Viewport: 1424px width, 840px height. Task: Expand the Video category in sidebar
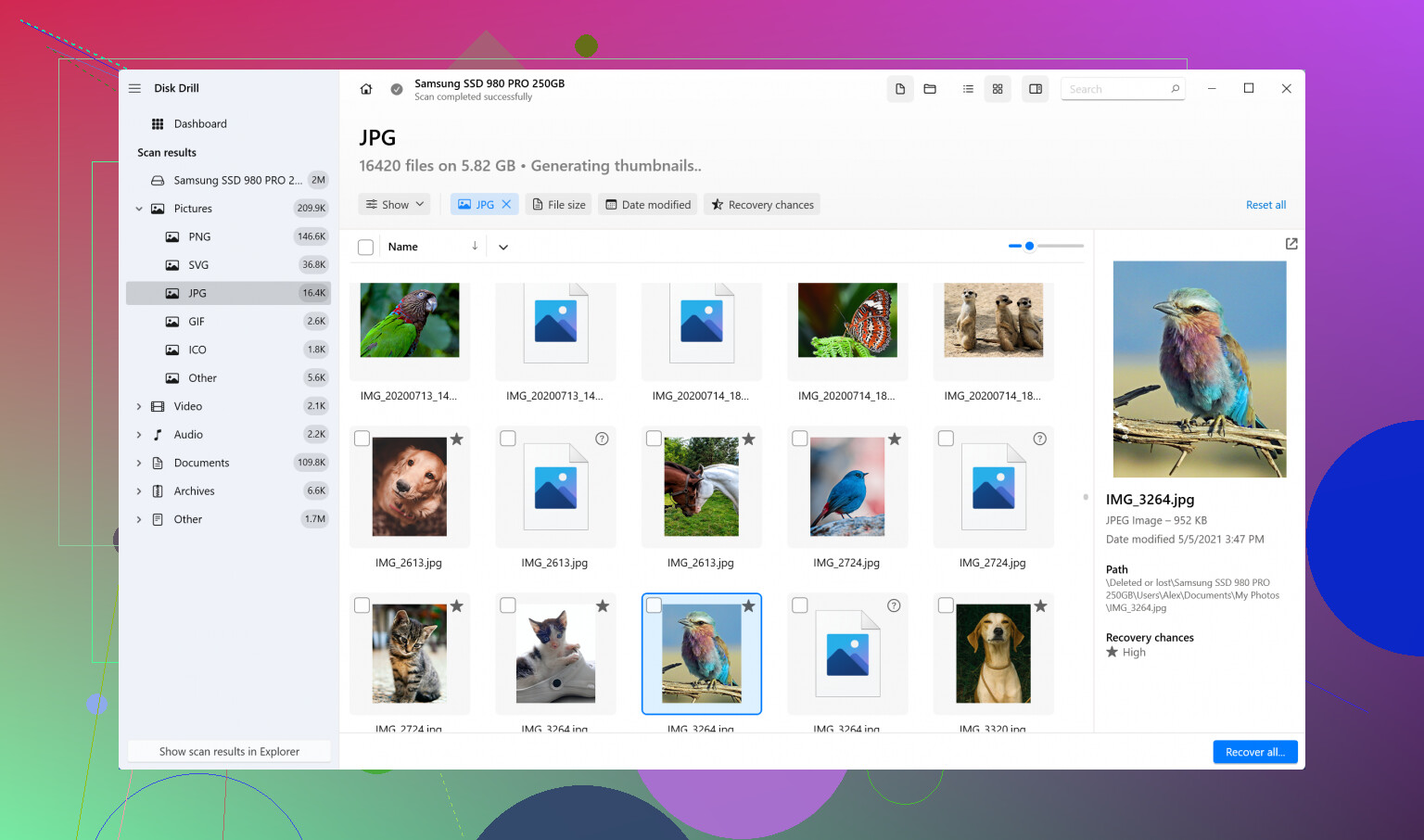(139, 406)
